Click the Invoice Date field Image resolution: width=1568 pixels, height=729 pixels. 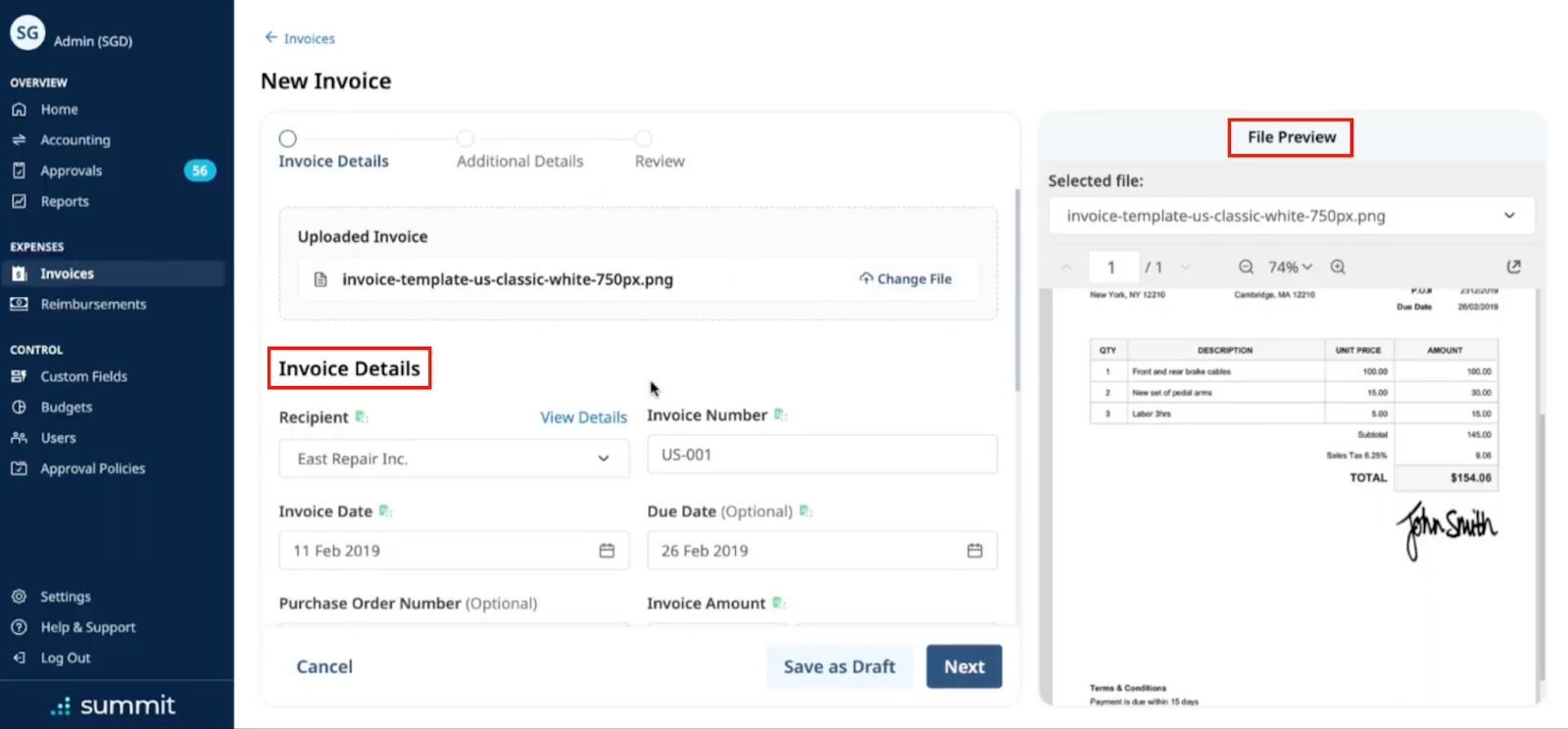point(455,551)
